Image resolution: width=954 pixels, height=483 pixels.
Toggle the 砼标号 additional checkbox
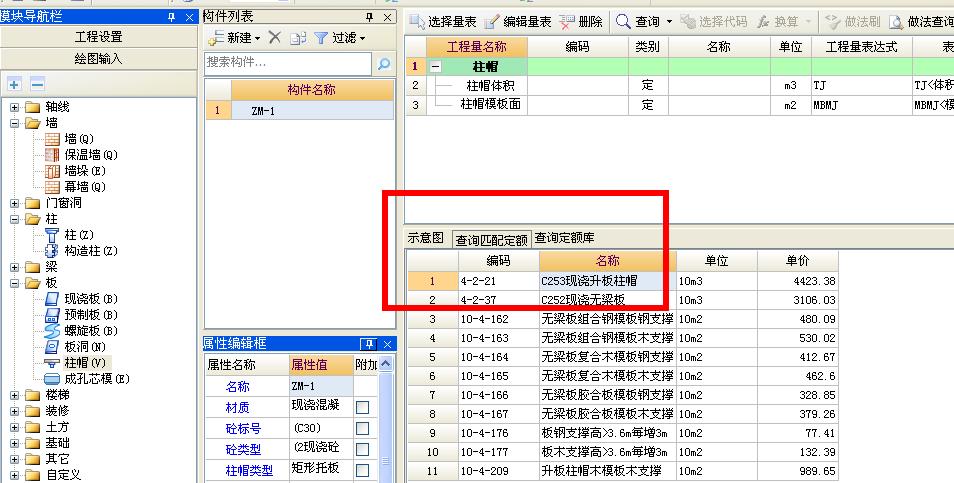(x=363, y=428)
